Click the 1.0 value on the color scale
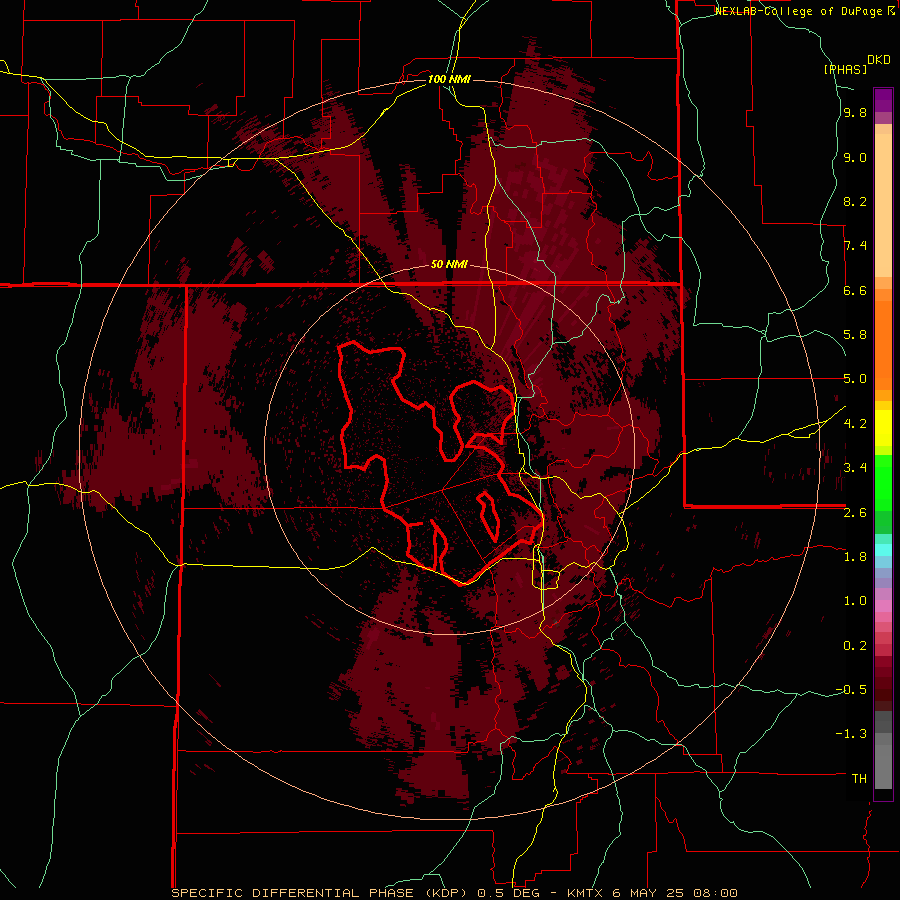This screenshot has height=900, width=900. [855, 600]
